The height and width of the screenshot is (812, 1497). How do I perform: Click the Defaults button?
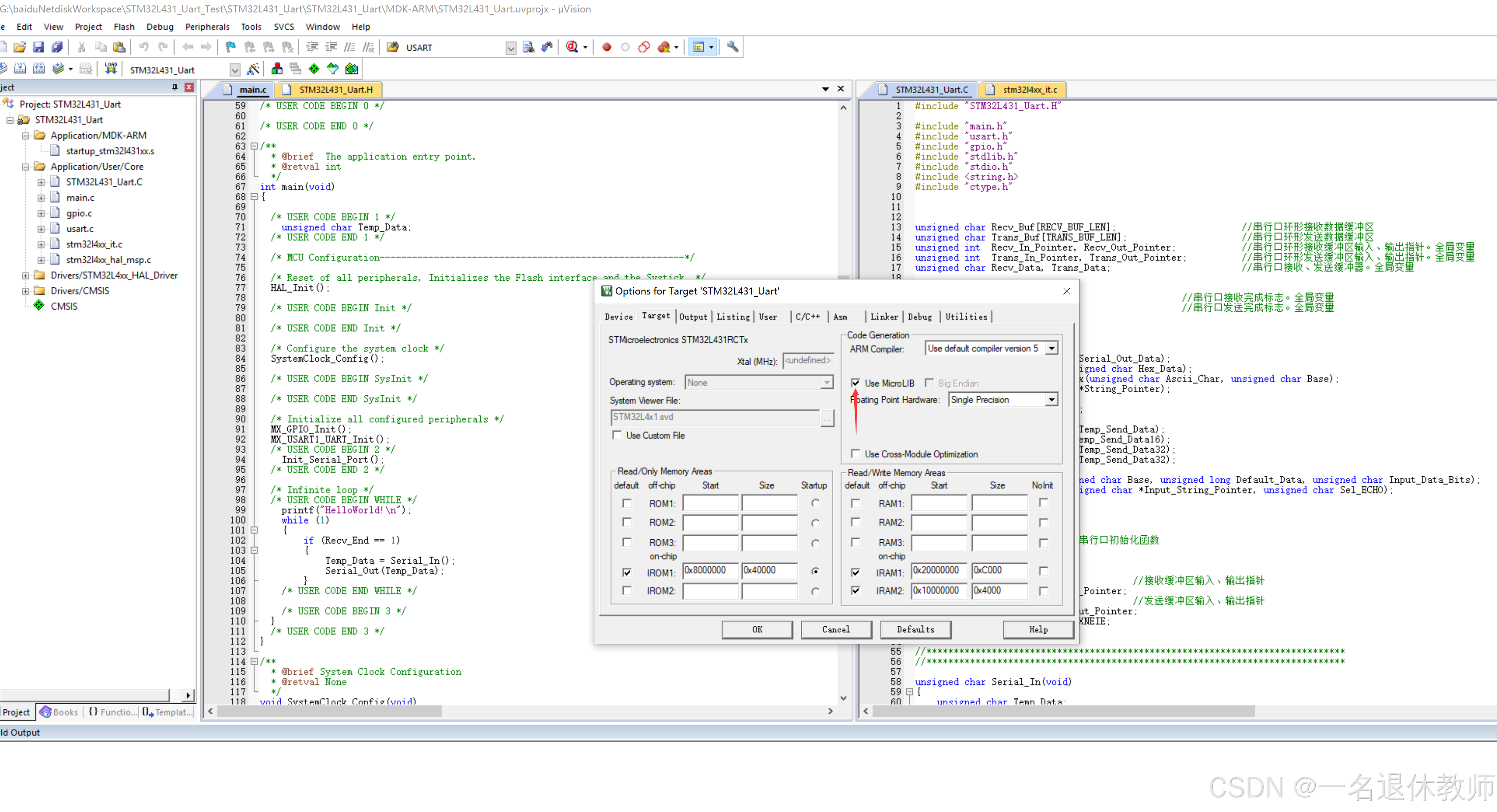pyautogui.click(x=915, y=629)
